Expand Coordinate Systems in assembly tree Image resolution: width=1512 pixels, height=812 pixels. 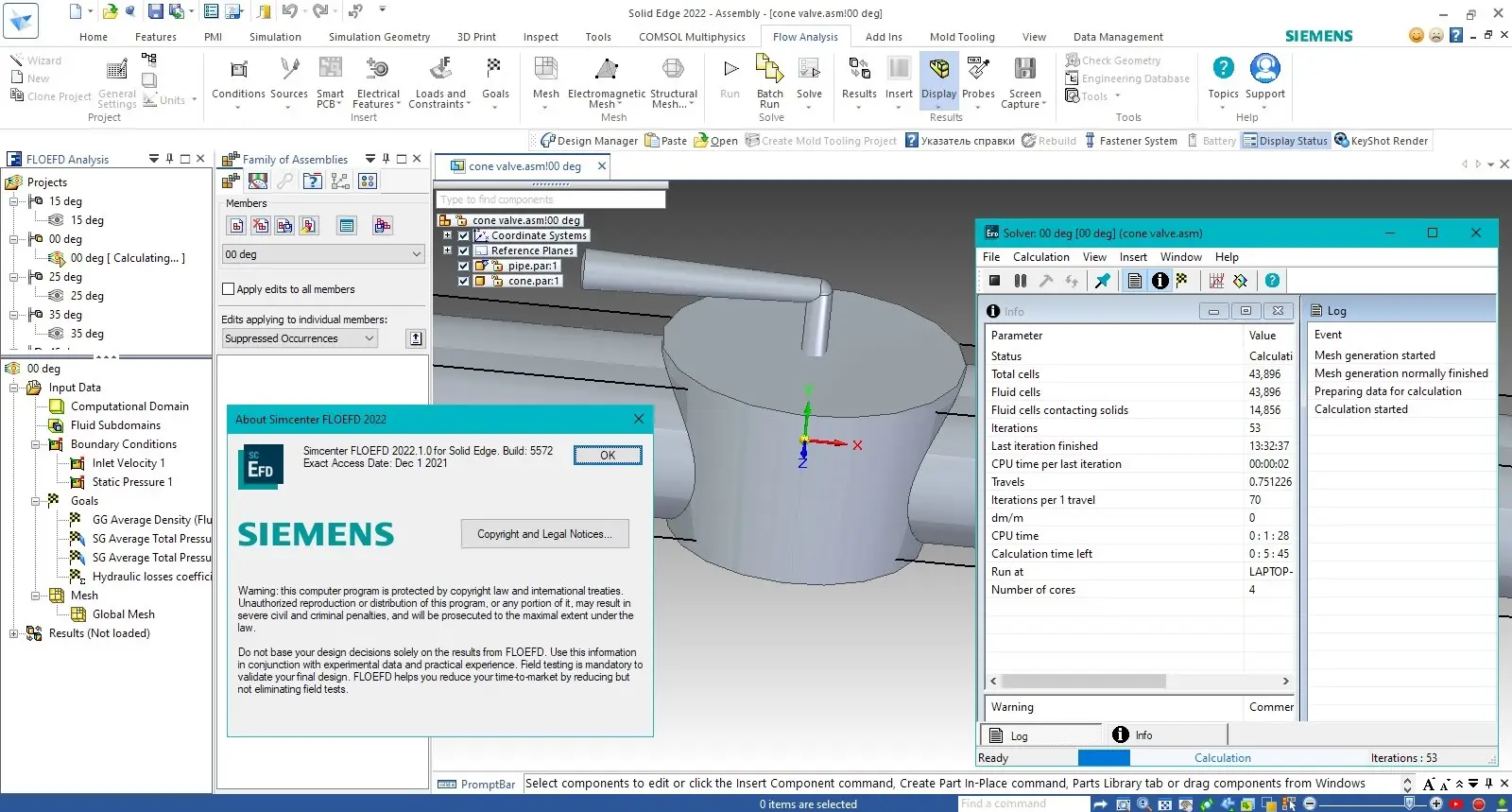click(x=447, y=236)
